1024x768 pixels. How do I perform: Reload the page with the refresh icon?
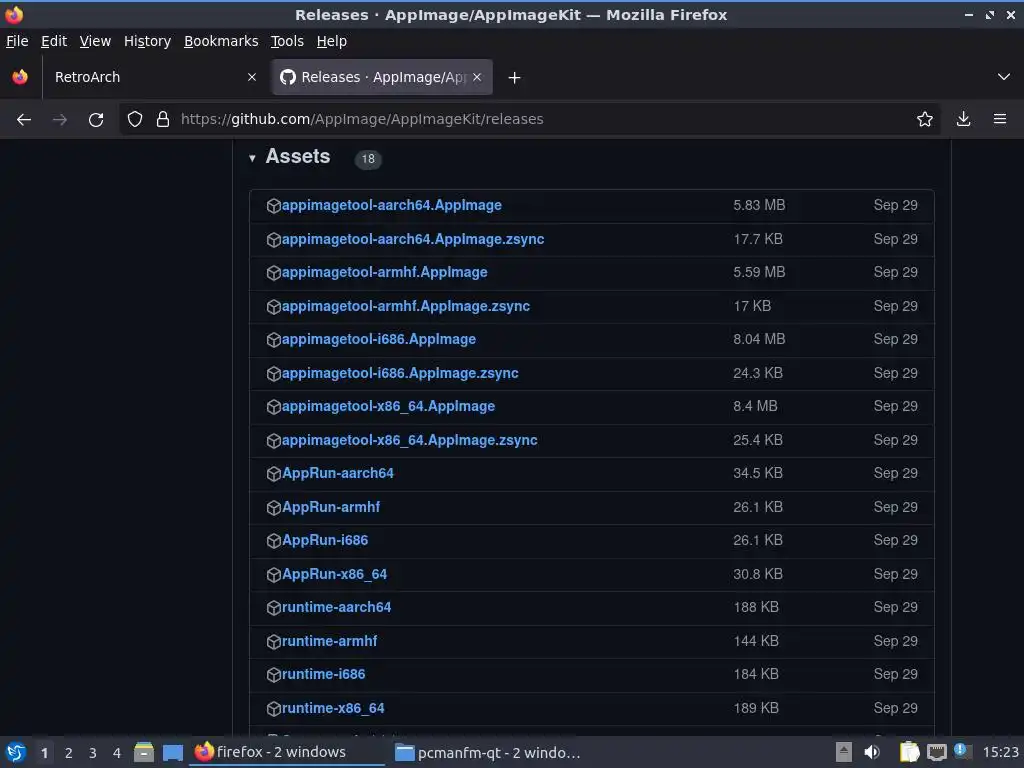[96, 120]
